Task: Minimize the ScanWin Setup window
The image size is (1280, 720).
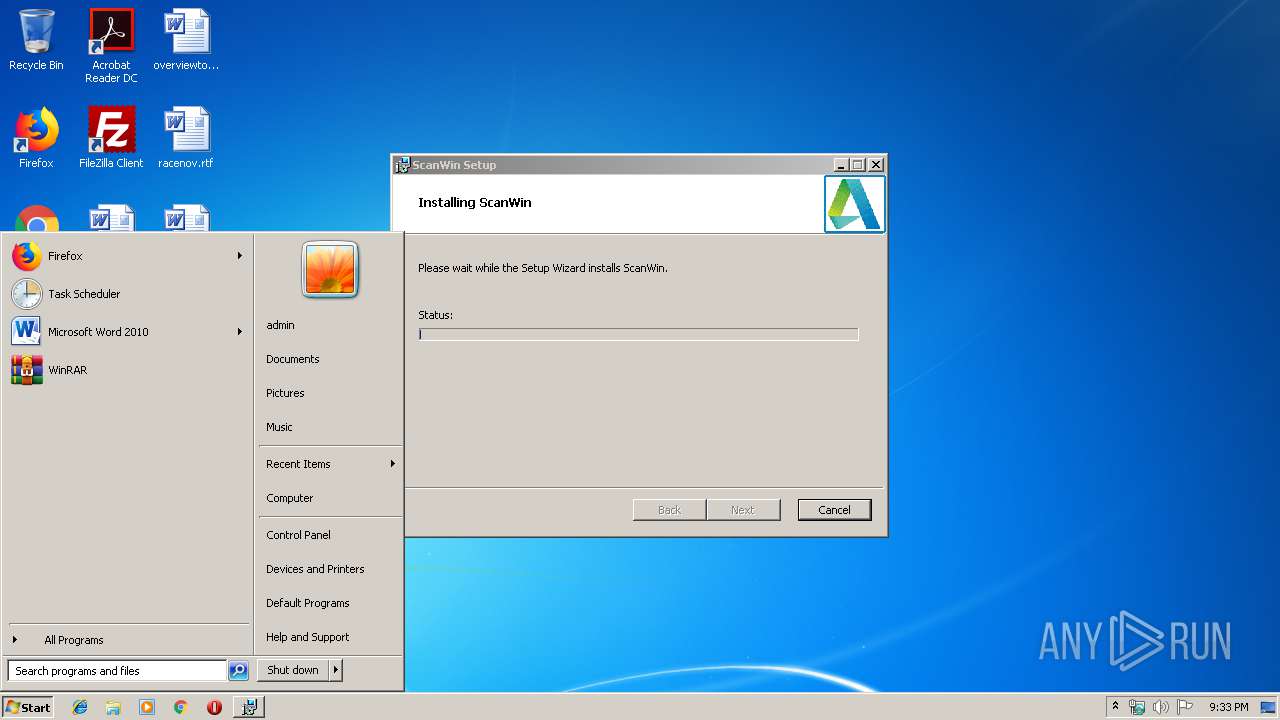Action: pos(841,165)
